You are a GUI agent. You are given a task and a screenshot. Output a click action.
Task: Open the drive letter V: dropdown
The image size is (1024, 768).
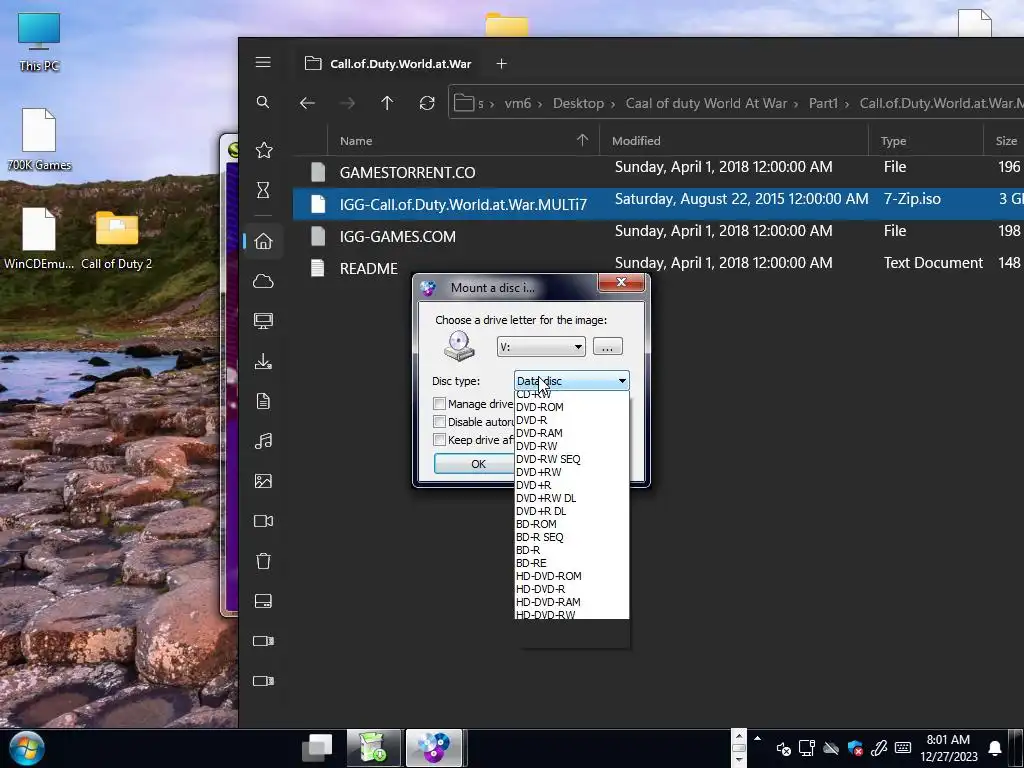tap(541, 347)
